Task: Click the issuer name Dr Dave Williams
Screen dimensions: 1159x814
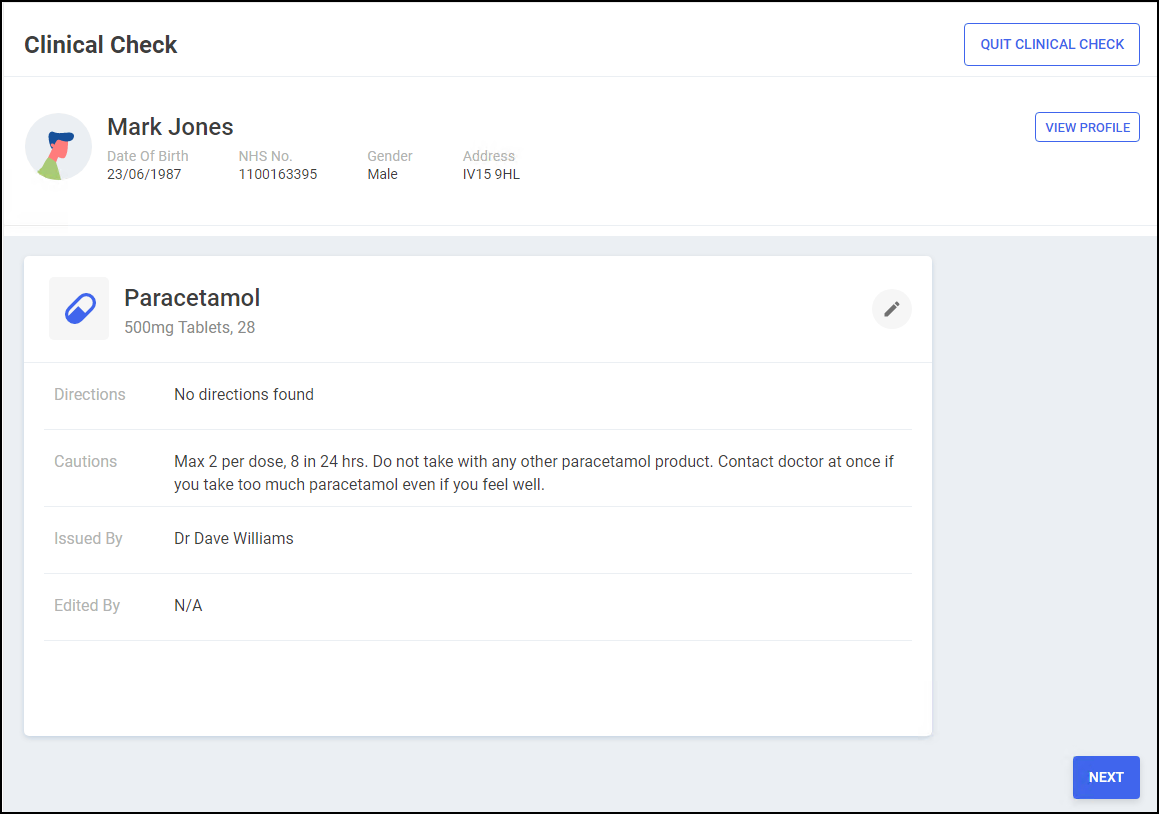Action: tap(233, 538)
